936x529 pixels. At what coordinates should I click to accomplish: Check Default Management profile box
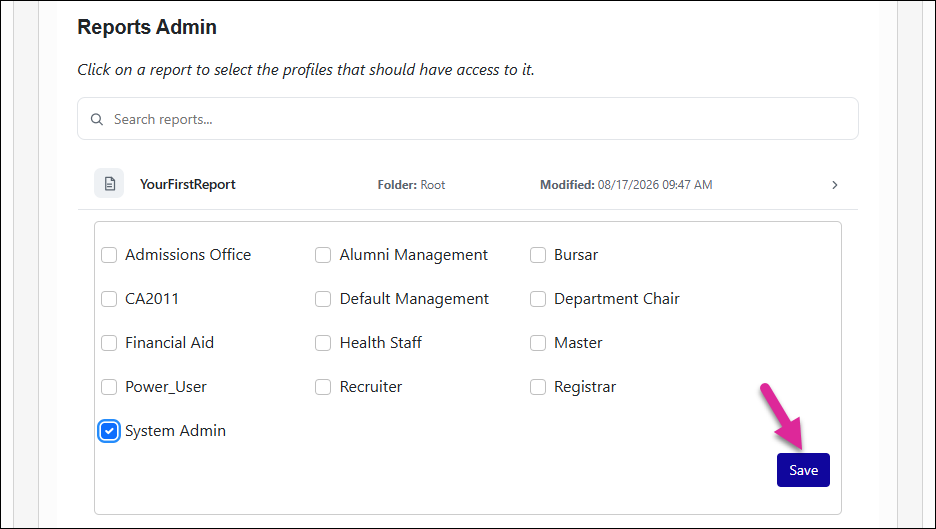323,299
